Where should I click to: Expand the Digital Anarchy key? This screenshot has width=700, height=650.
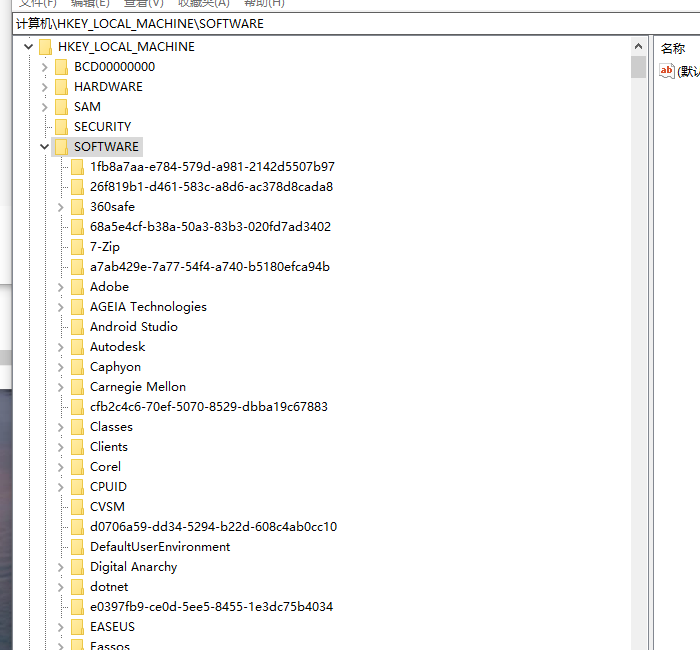61,567
